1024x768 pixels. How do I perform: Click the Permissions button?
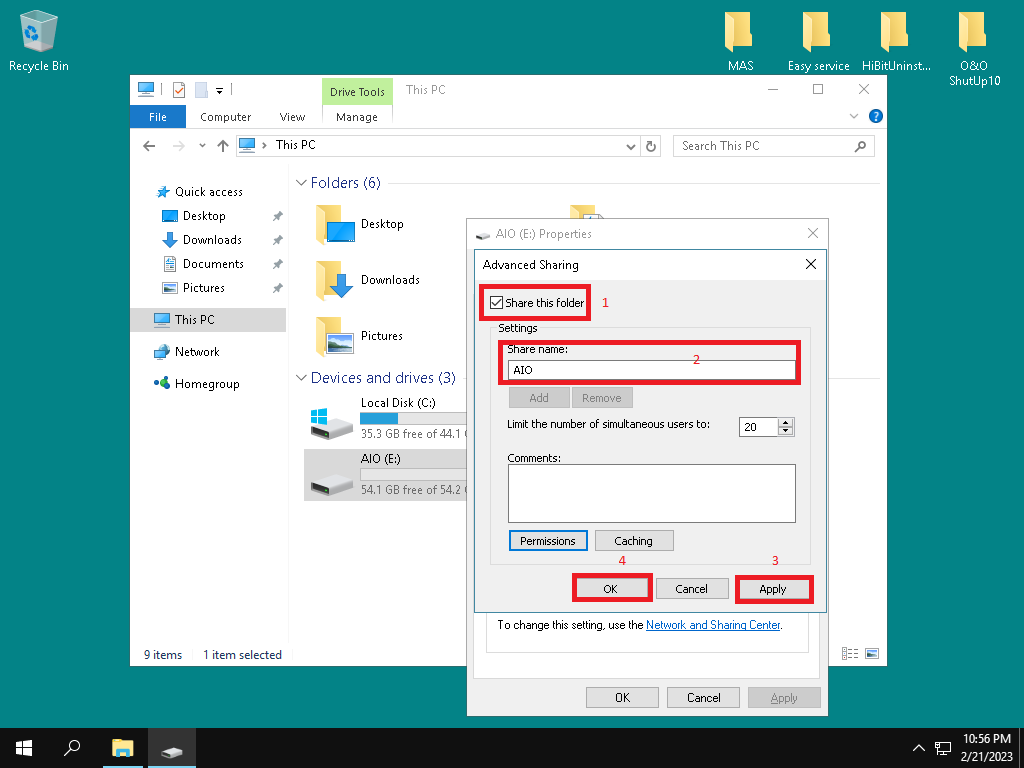(548, 541)
